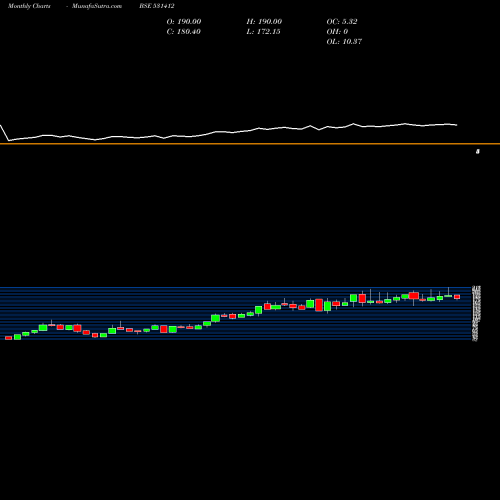Click the 'OL: 10.37' reading
This screenshot has width=500, height=500.
click(344, 42)
